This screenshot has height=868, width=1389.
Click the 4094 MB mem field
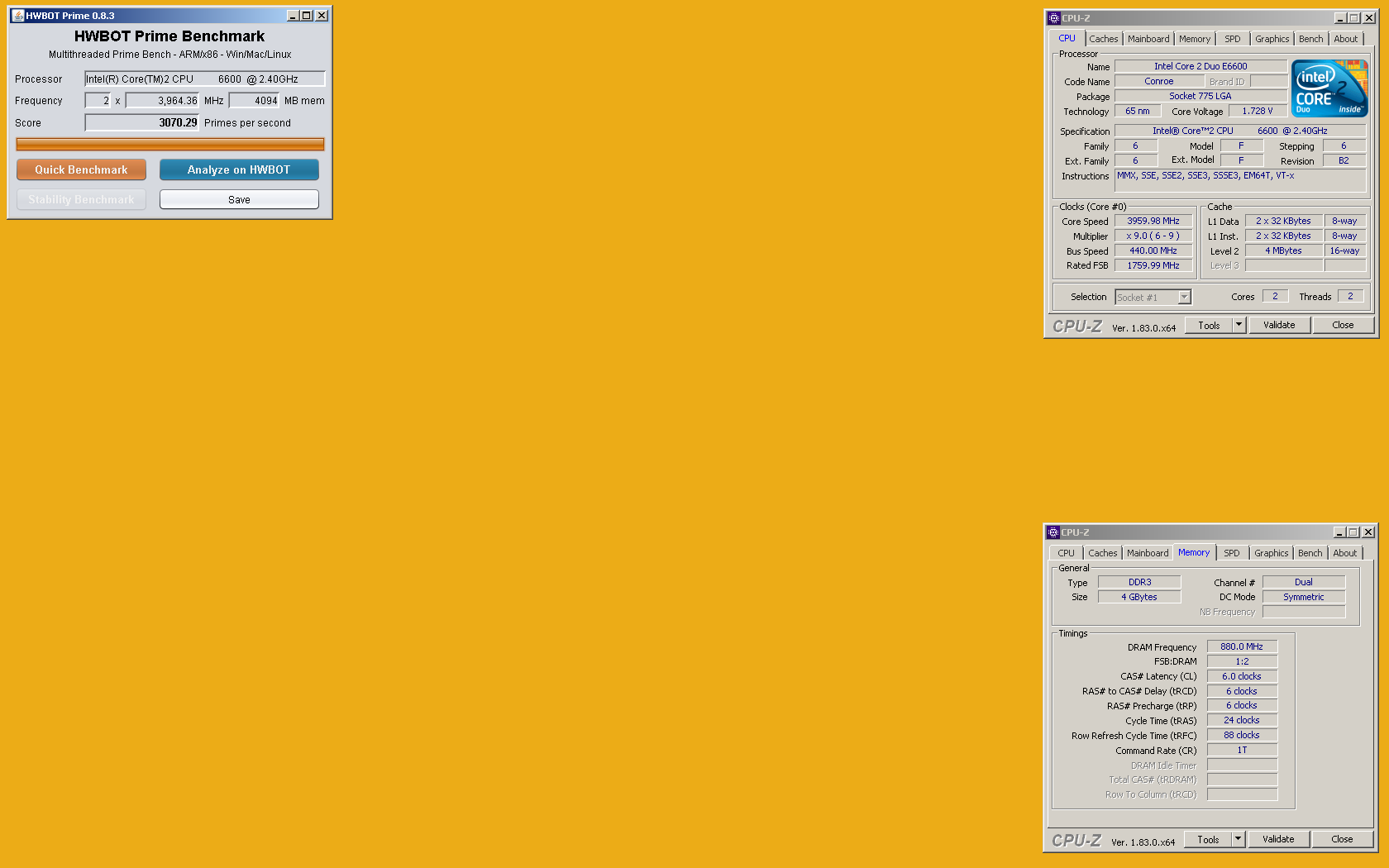(254, 101)
